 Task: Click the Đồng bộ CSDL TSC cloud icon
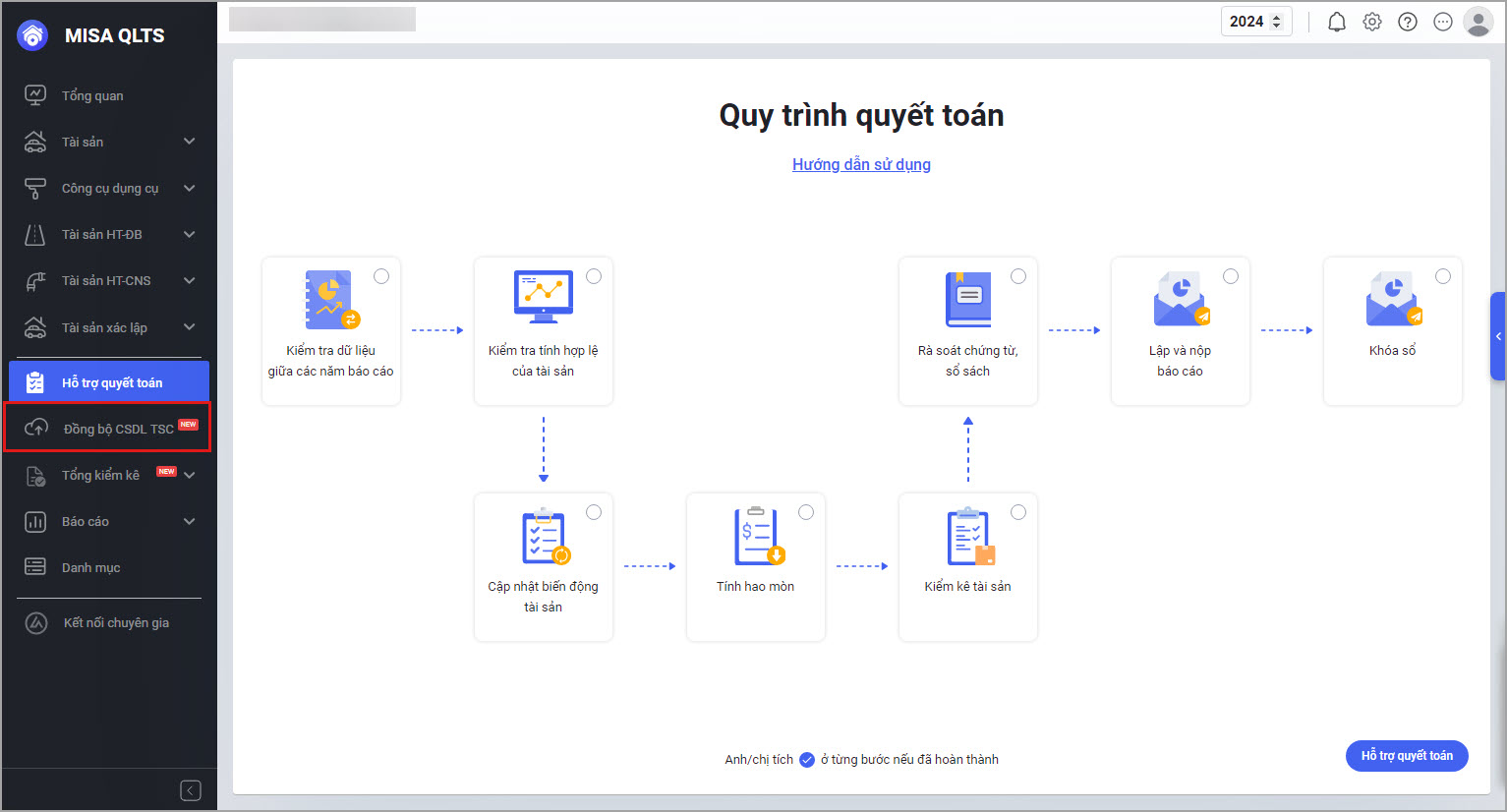coord(36,428)
